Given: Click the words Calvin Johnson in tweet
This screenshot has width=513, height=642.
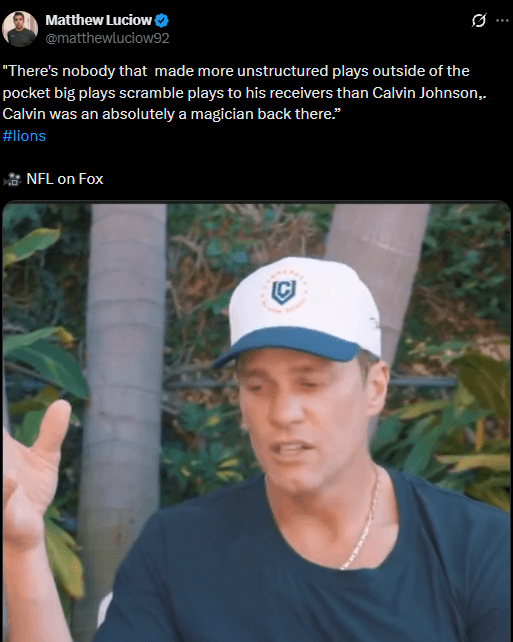Looking at the screenshot, I should (x=426, y=93).
